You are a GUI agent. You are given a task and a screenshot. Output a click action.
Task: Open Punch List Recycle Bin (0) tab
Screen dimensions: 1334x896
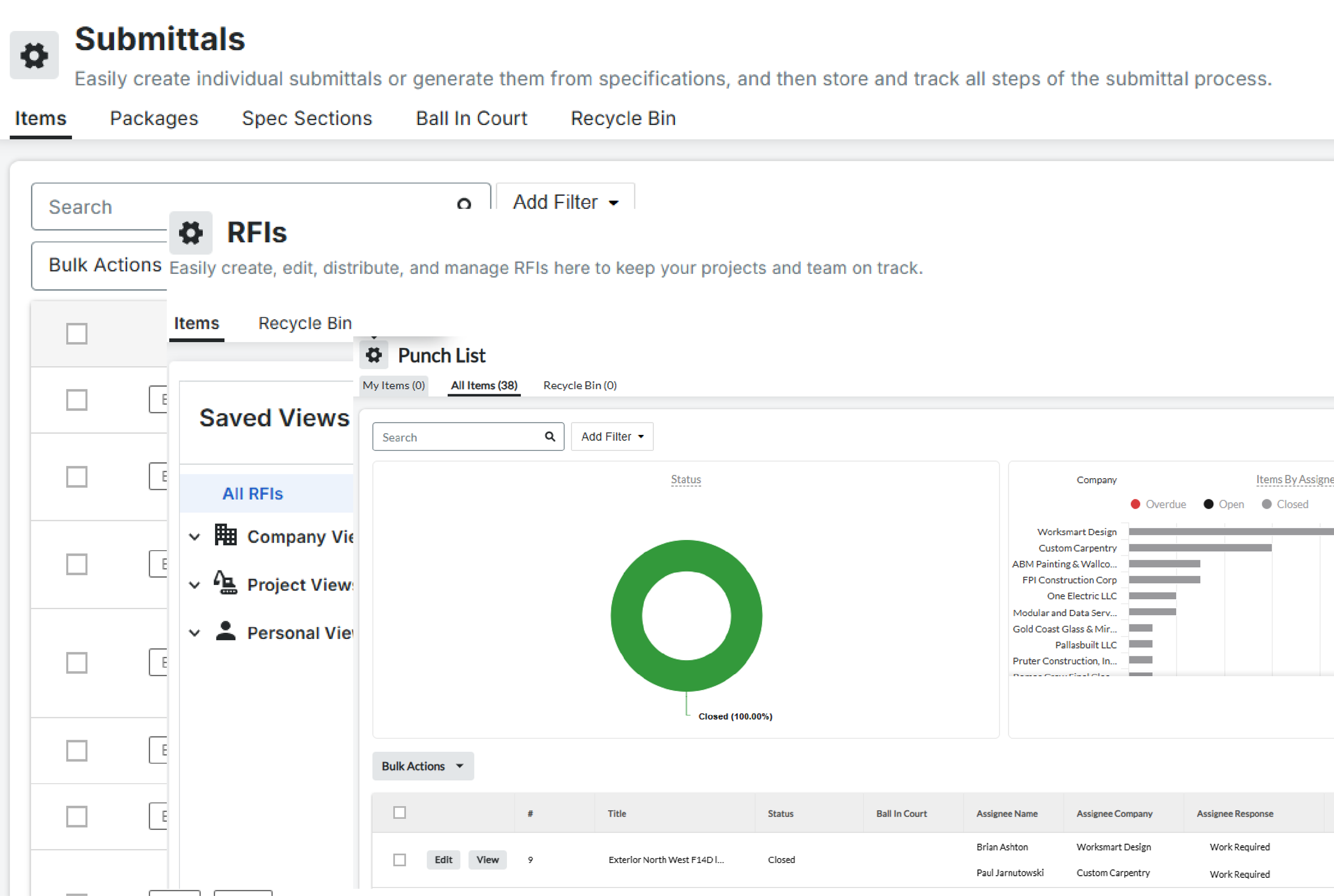point(580,385)
